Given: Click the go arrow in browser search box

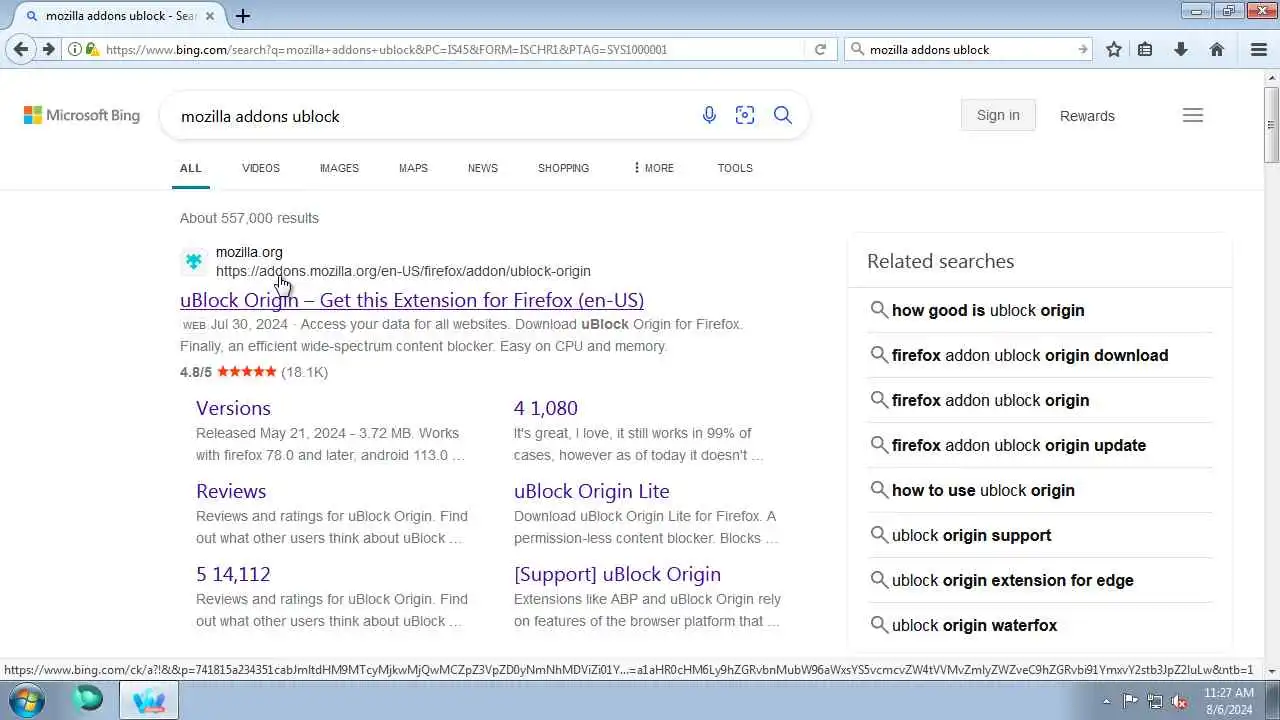Looking at the screenshot, I should [x=1083, y=49].
